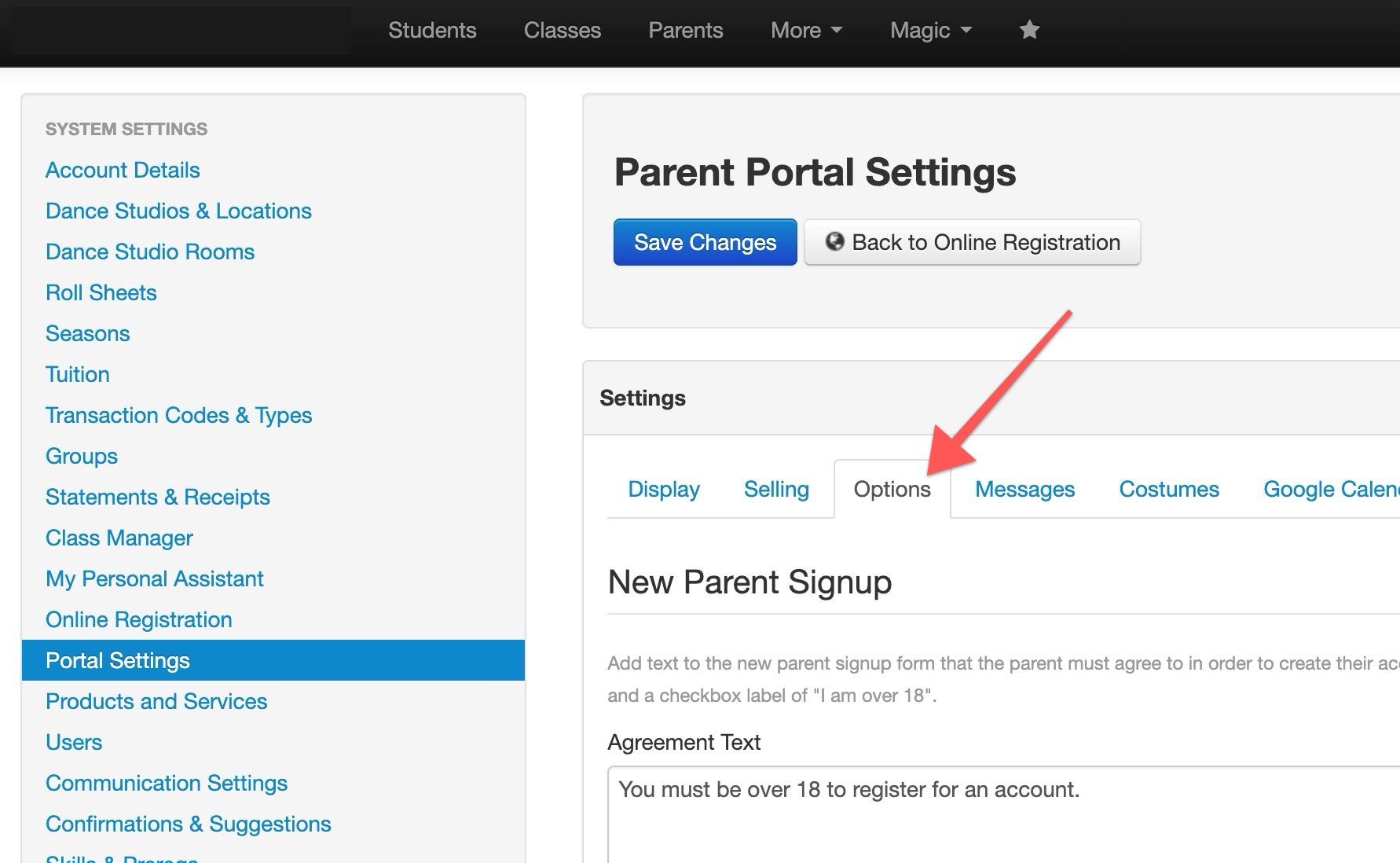Click the star favorites icon in navbar
The height and width of the screenshot is (863, 1400).
1029,30
